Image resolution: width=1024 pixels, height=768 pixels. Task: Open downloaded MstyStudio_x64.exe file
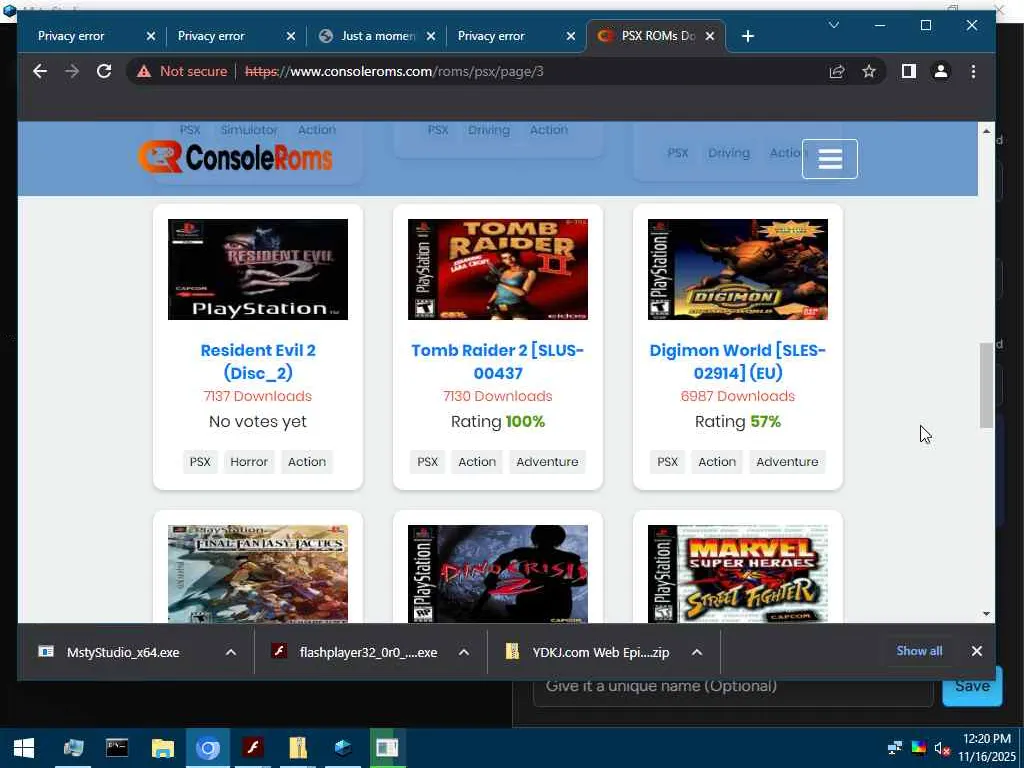[x=123, y=652]
